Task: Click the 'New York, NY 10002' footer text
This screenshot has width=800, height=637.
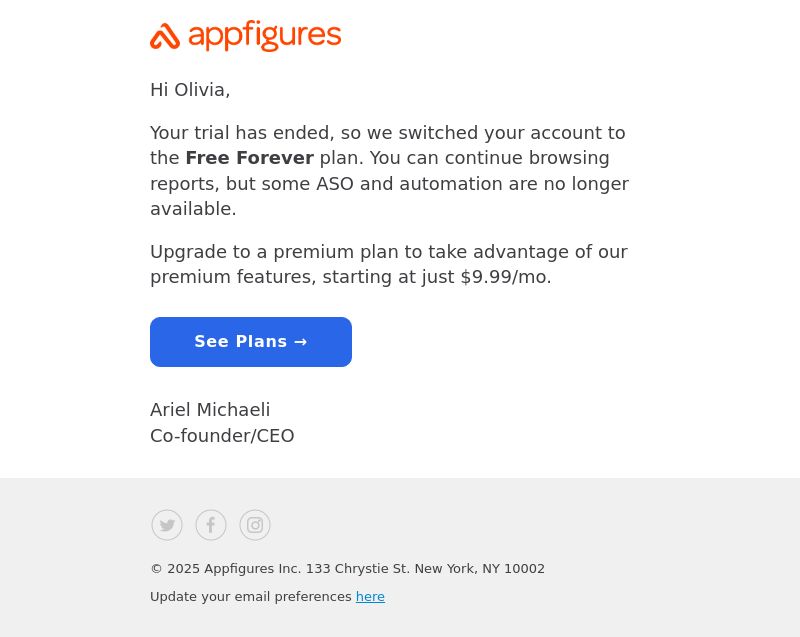Action: 480,569
